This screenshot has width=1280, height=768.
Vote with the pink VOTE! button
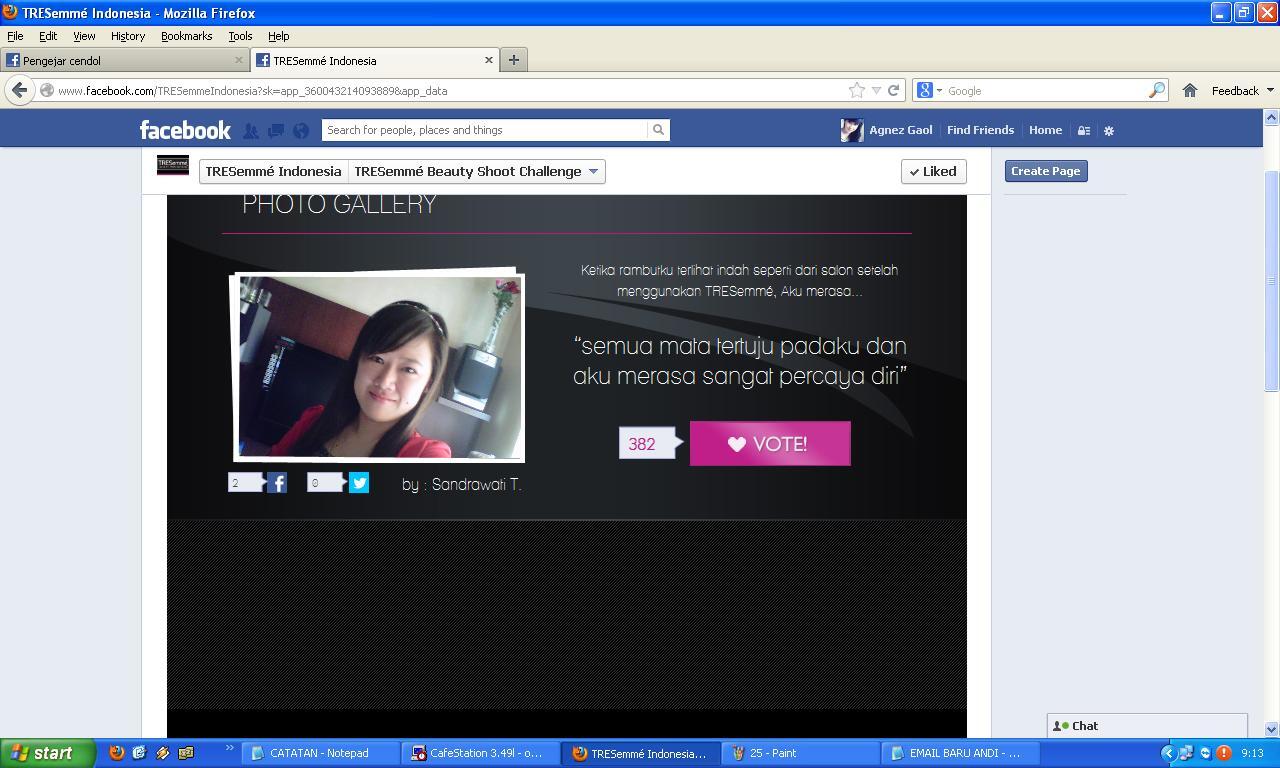770,443
